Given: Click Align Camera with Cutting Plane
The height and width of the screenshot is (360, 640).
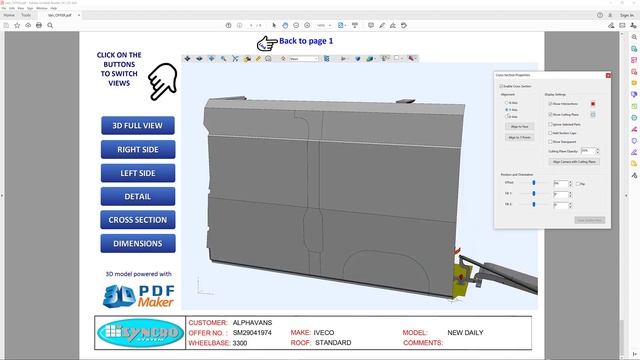Looking at the screenshot, I should pyautogui.click(x=574, y=162).
